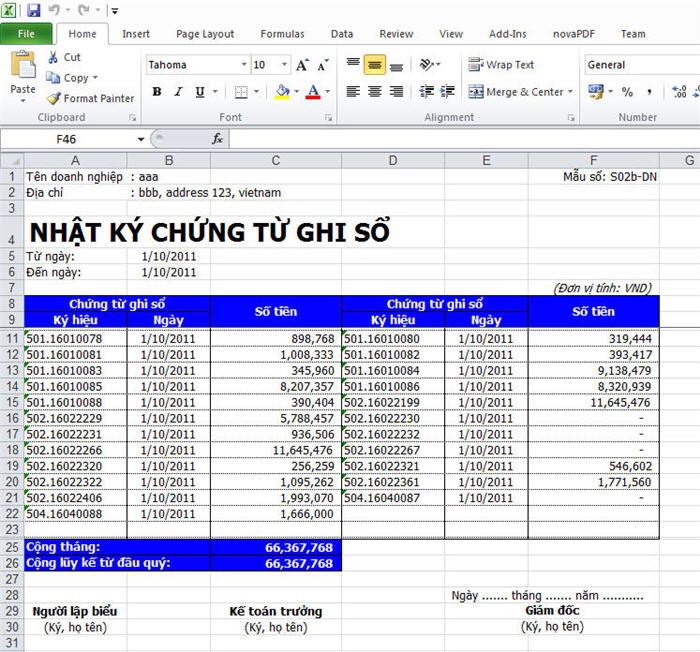Click the Save icon in quick access toolbar
Viewport: 700px width, 652px height.
[x=33, y=10]
